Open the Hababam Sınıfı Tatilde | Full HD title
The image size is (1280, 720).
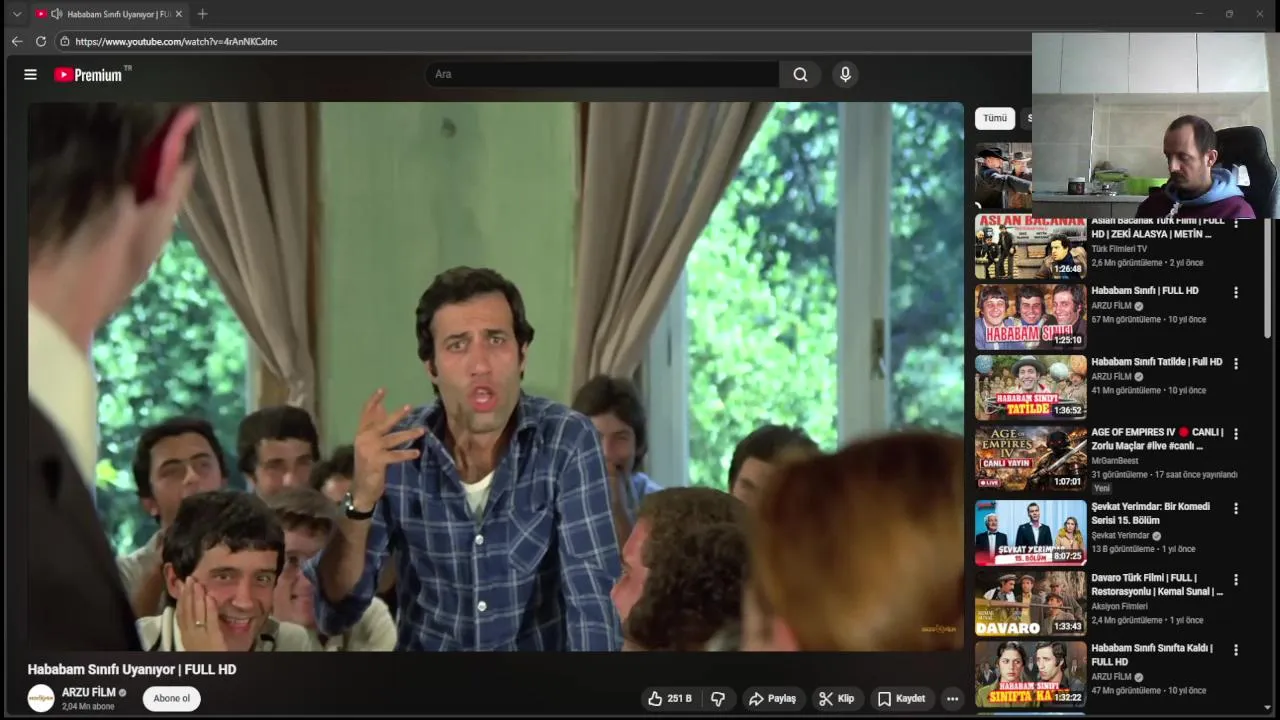pyautogui.click(x=1157, y=362)
